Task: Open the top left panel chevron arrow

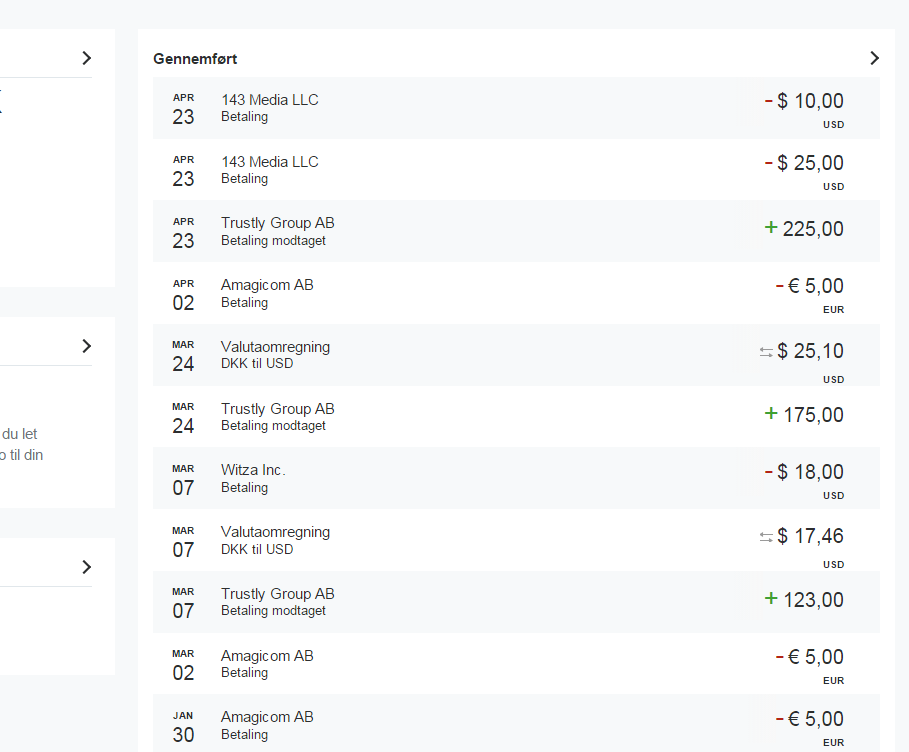Action: [x=87, y=58]
